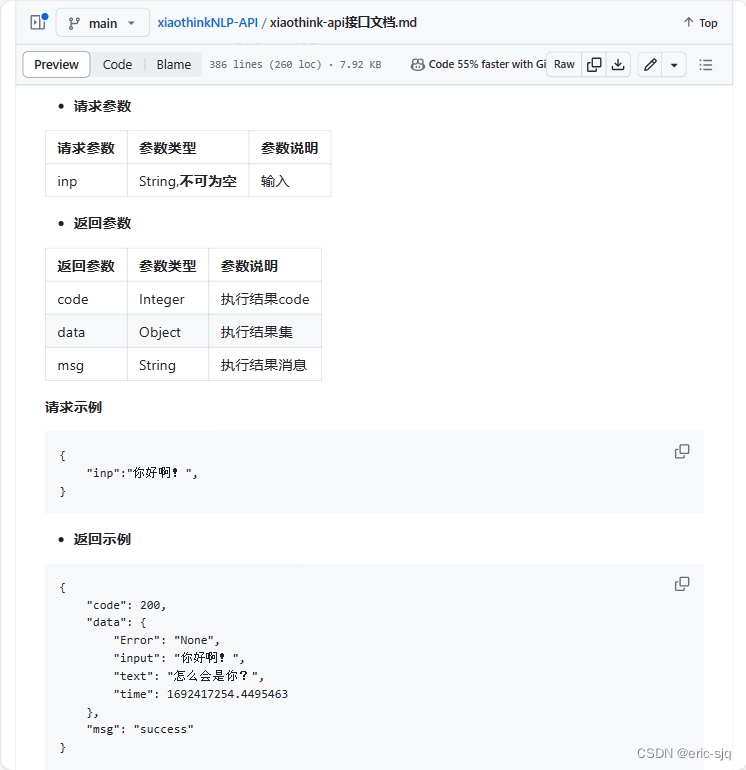
Task: Open the Raw file view
Action: tap(564, 64)
